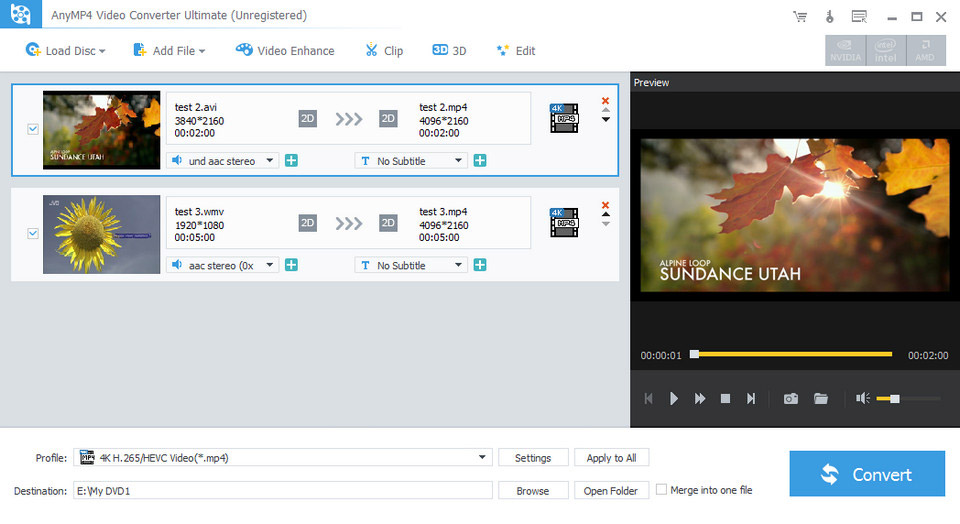
Task: Click source 2D badge for test 3.wmv
Action: pyautogui.click(x=307, y=223)
